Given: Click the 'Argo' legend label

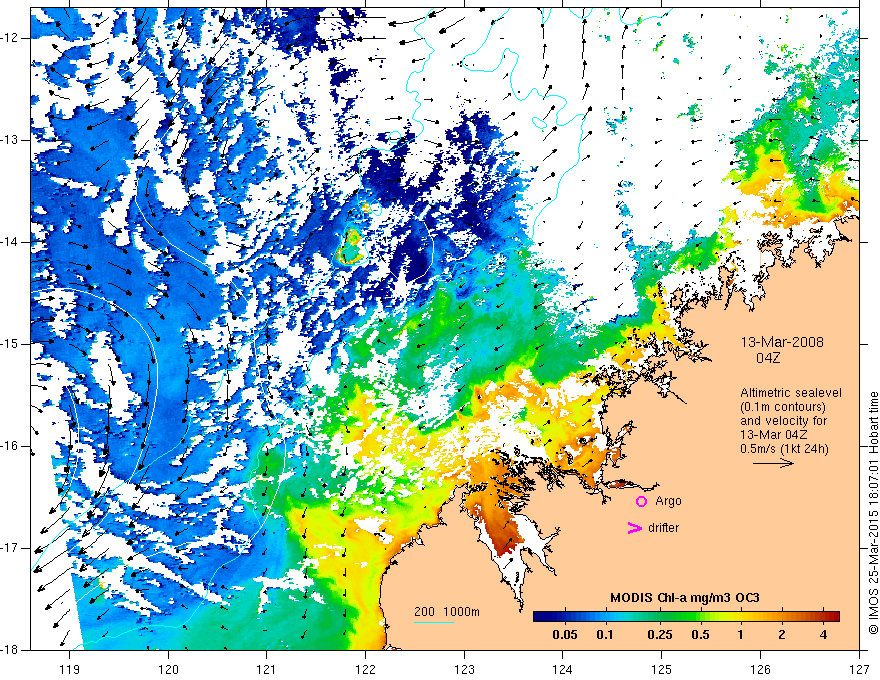Looking at the screenshot, I should 668,501.
